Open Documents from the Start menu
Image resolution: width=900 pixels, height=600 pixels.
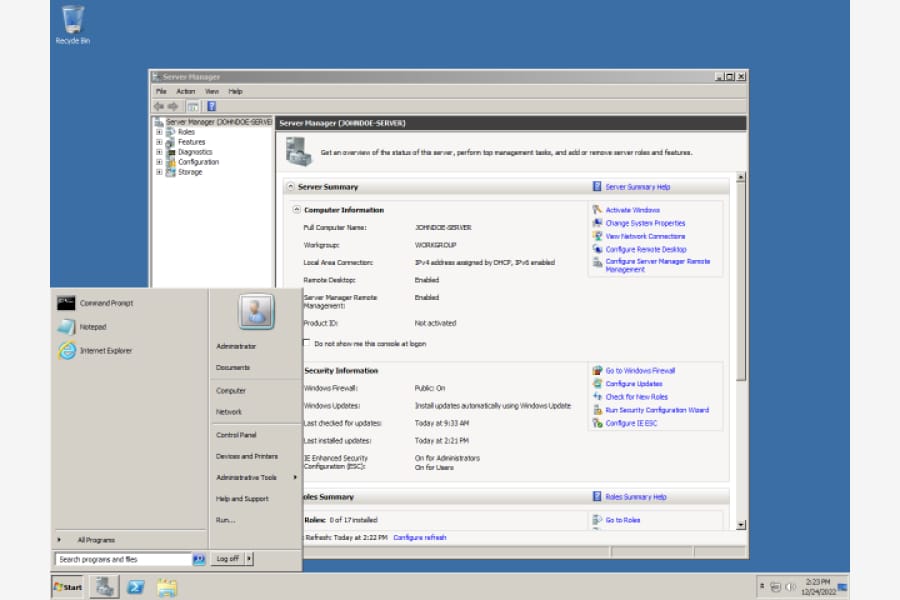coord(232,367)
